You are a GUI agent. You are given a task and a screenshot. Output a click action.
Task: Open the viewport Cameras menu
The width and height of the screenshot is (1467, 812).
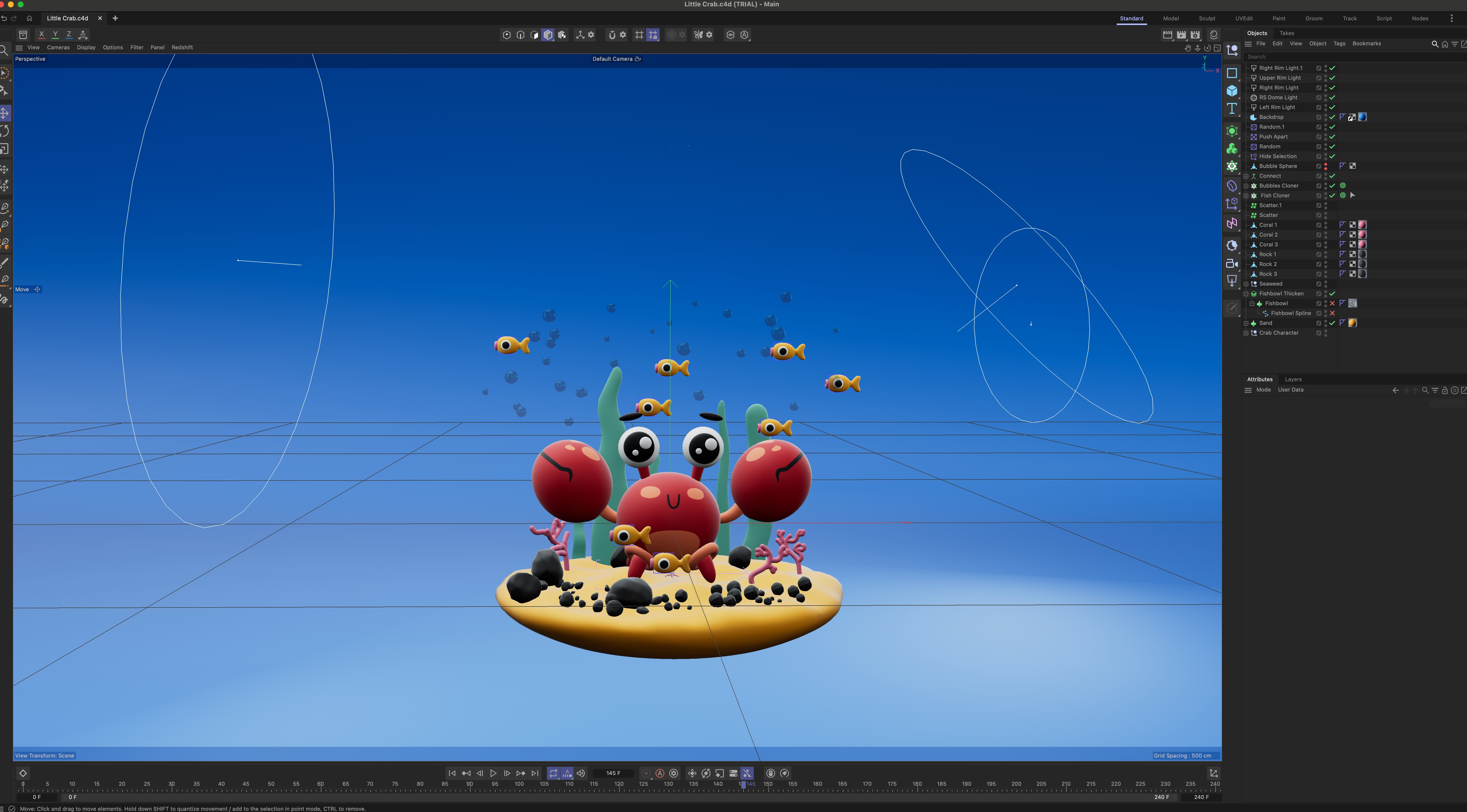(x=58, y=47)
